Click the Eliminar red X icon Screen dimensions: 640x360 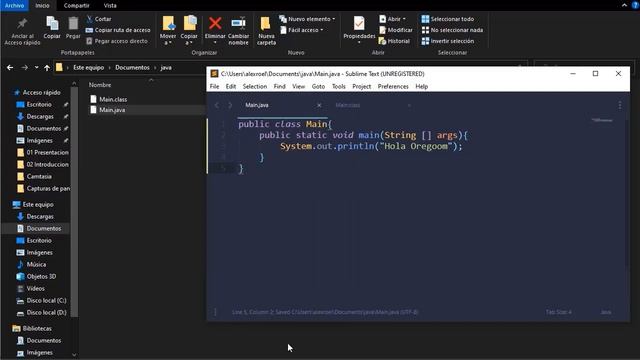point(215,23)
